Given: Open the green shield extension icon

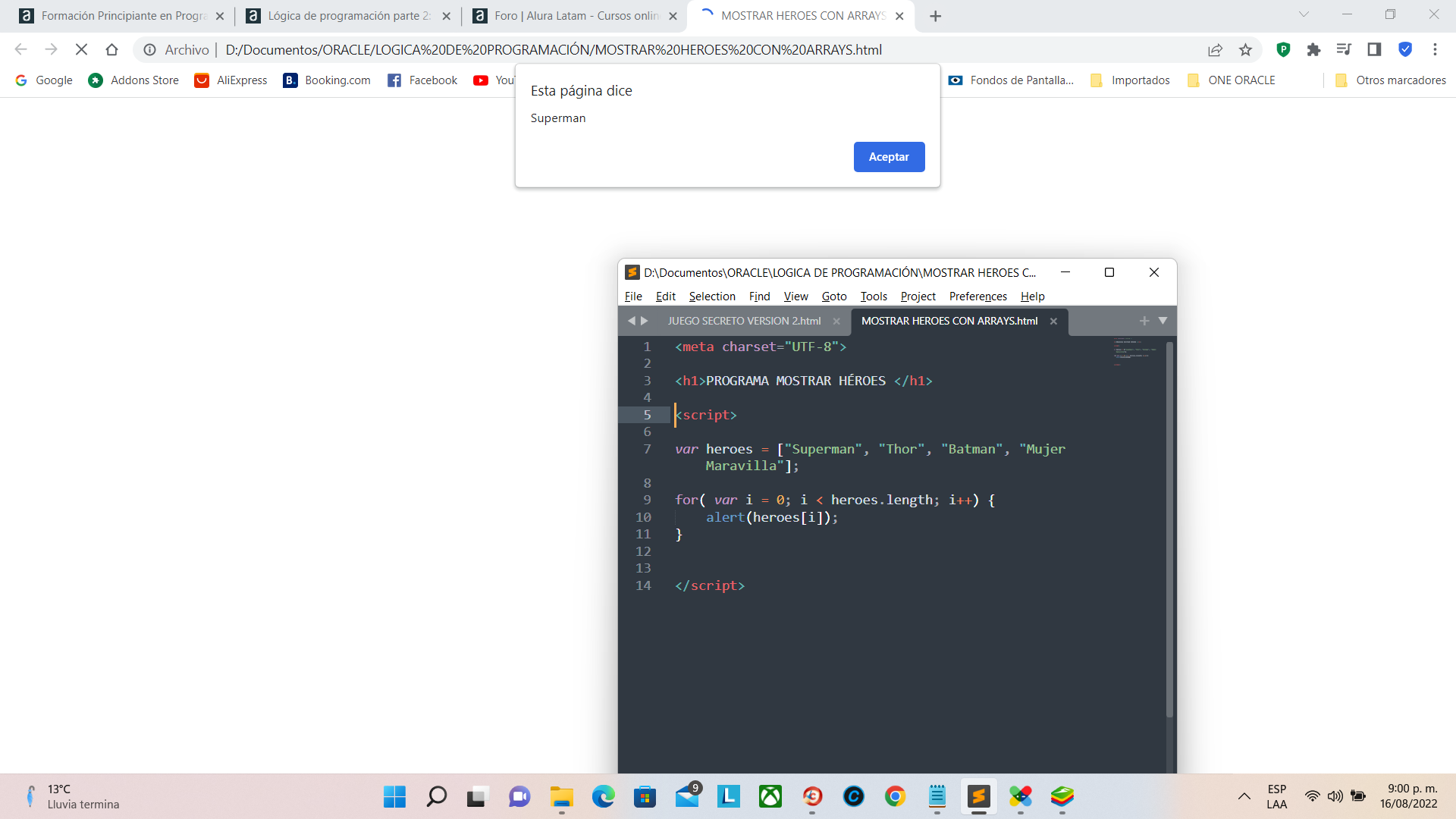Looking at the screenshot, I should click(1283, 49).
